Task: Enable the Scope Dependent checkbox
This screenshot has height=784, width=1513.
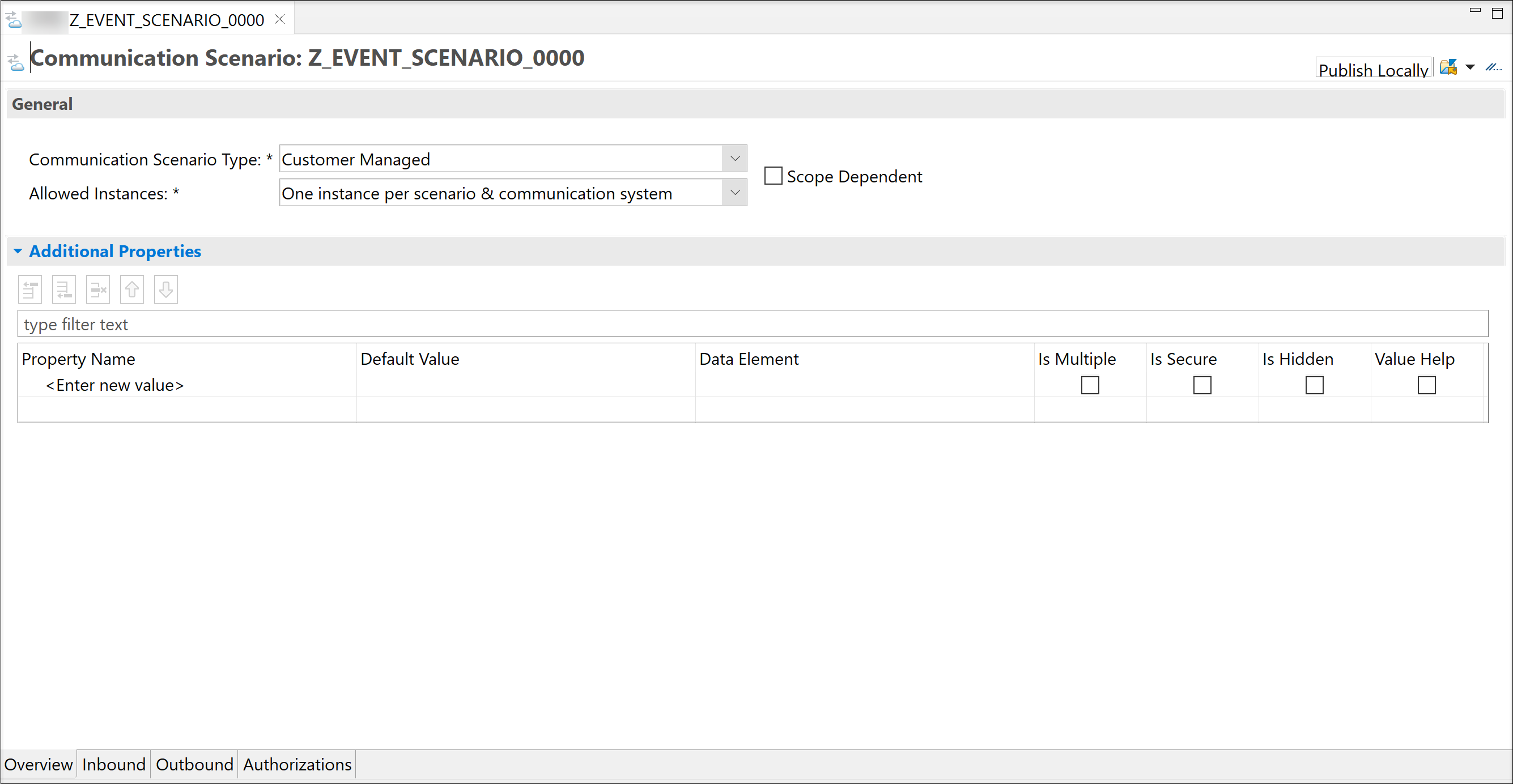Action: coord(773,176)
